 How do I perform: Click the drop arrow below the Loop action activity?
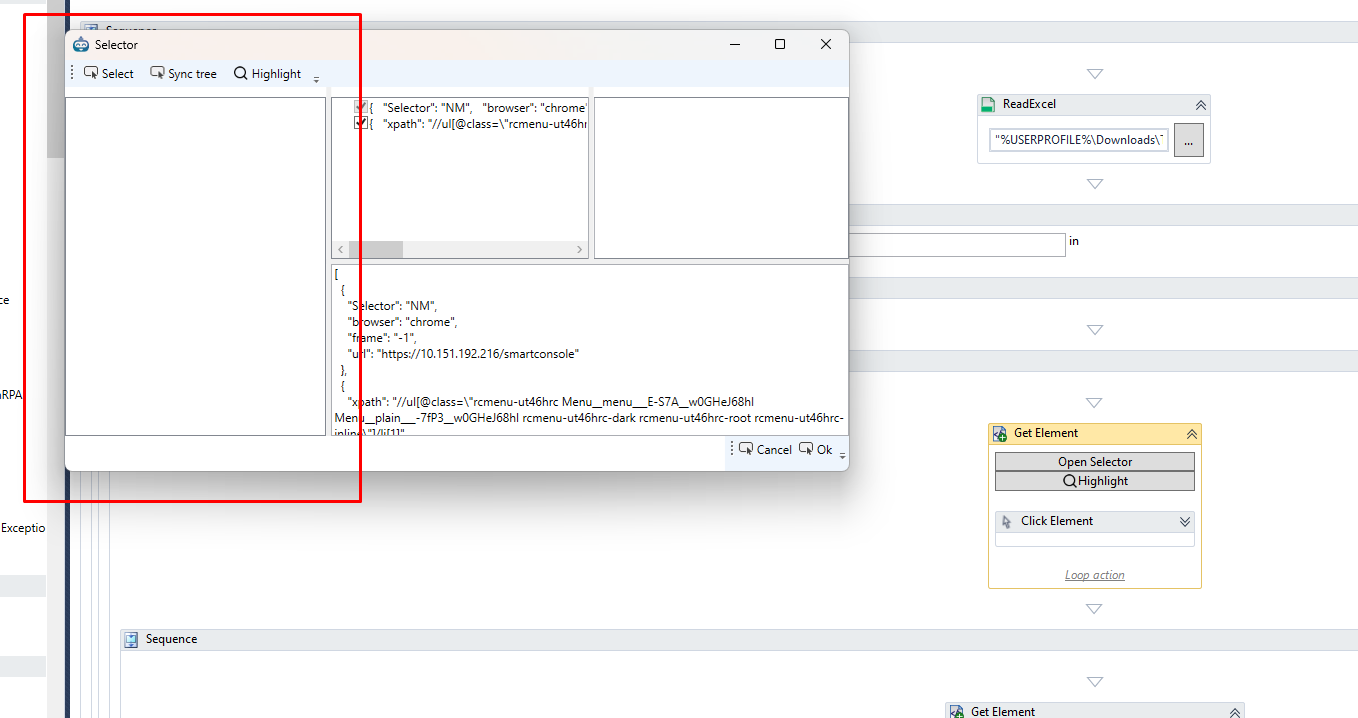pyautogui.click(x=1095, y=609)
